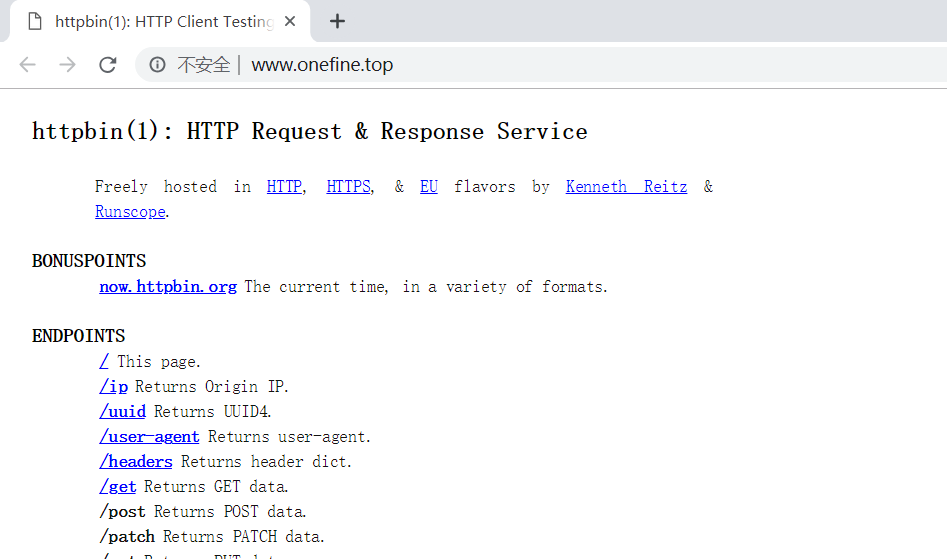Open the /get endpoint link
The image size is (947, 559).
coord(118,487)
